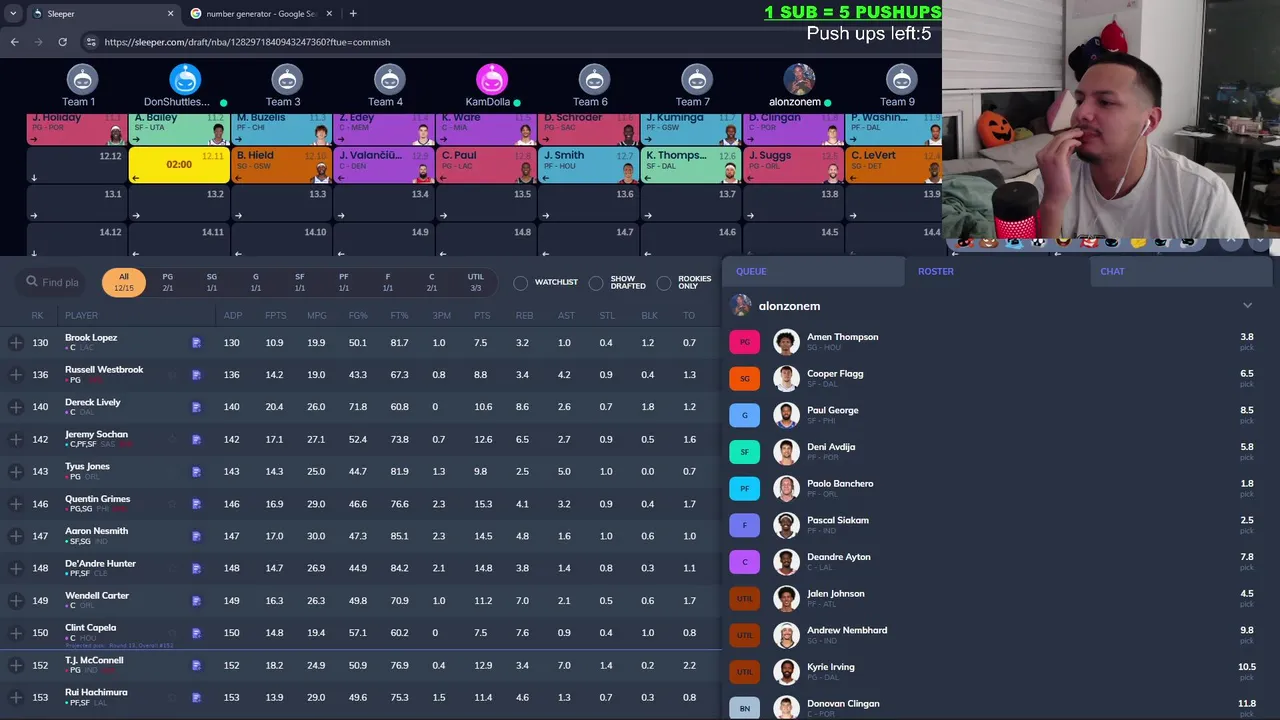
Task: Sort player list by ADP column
Action: (232, 315)
